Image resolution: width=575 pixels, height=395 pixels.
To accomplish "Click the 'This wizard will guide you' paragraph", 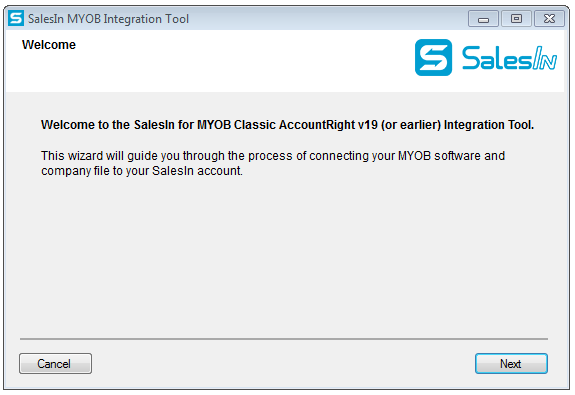I will (x=273, y=163).
